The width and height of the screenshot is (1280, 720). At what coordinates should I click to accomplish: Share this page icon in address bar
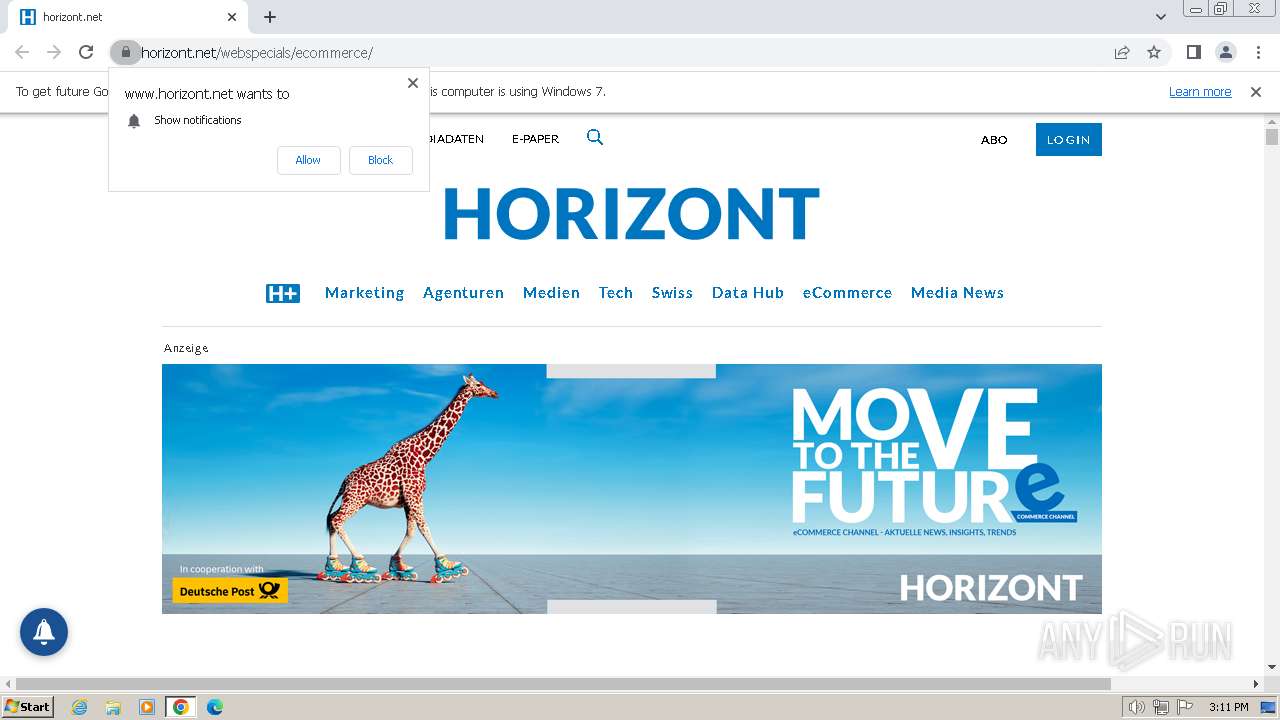tap(1122, 52)
